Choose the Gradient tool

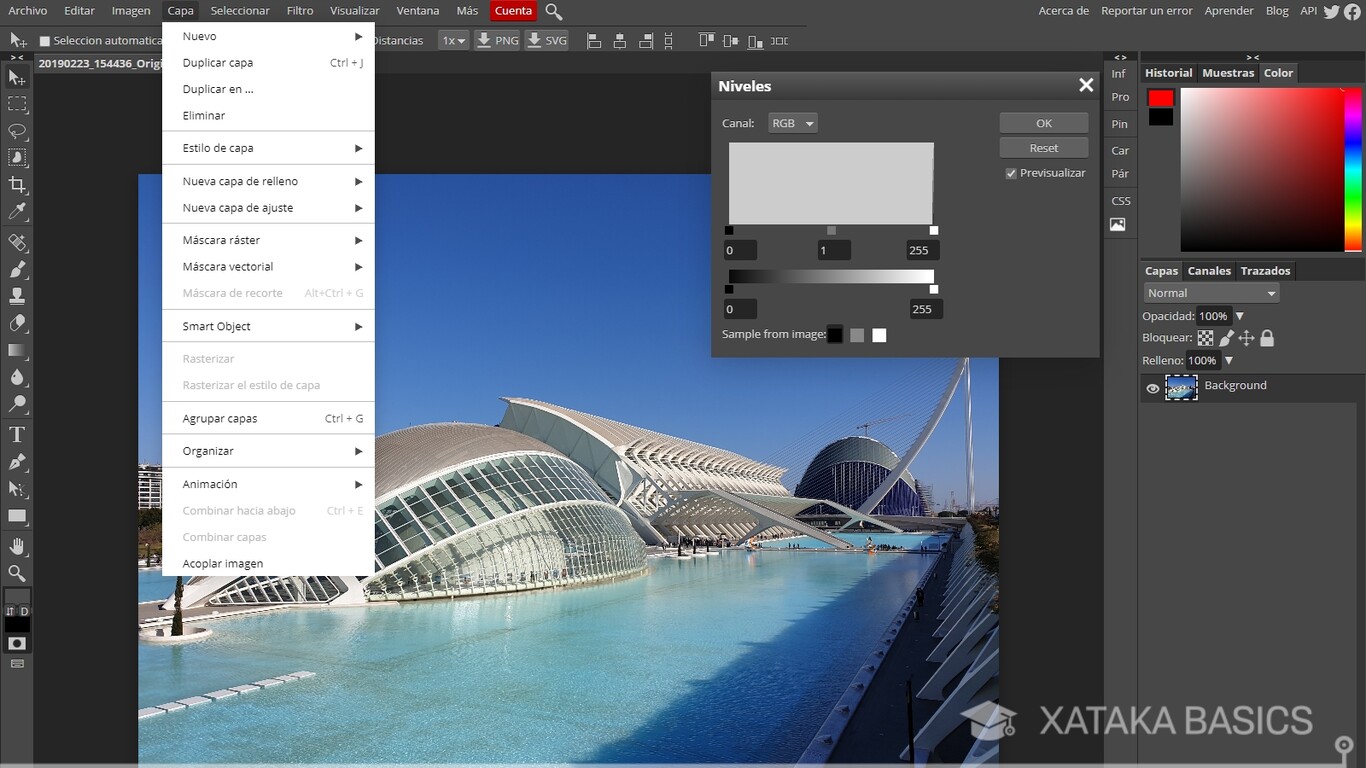14,350
